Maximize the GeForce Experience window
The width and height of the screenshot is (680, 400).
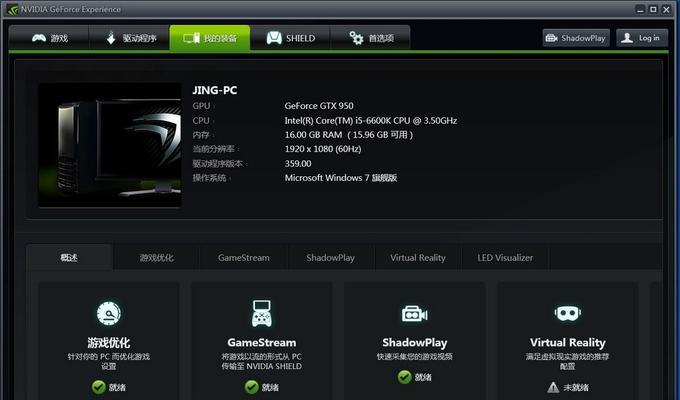click(x=653, y=10)
